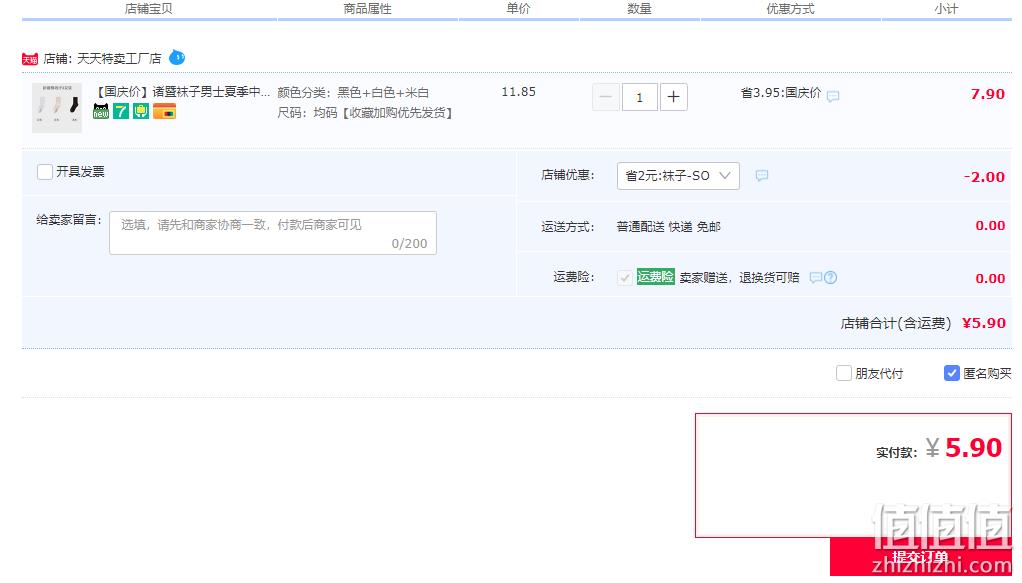Screen dimensions: 1022x583
Task: Increase quantity with the plus button
Action: 673,97
